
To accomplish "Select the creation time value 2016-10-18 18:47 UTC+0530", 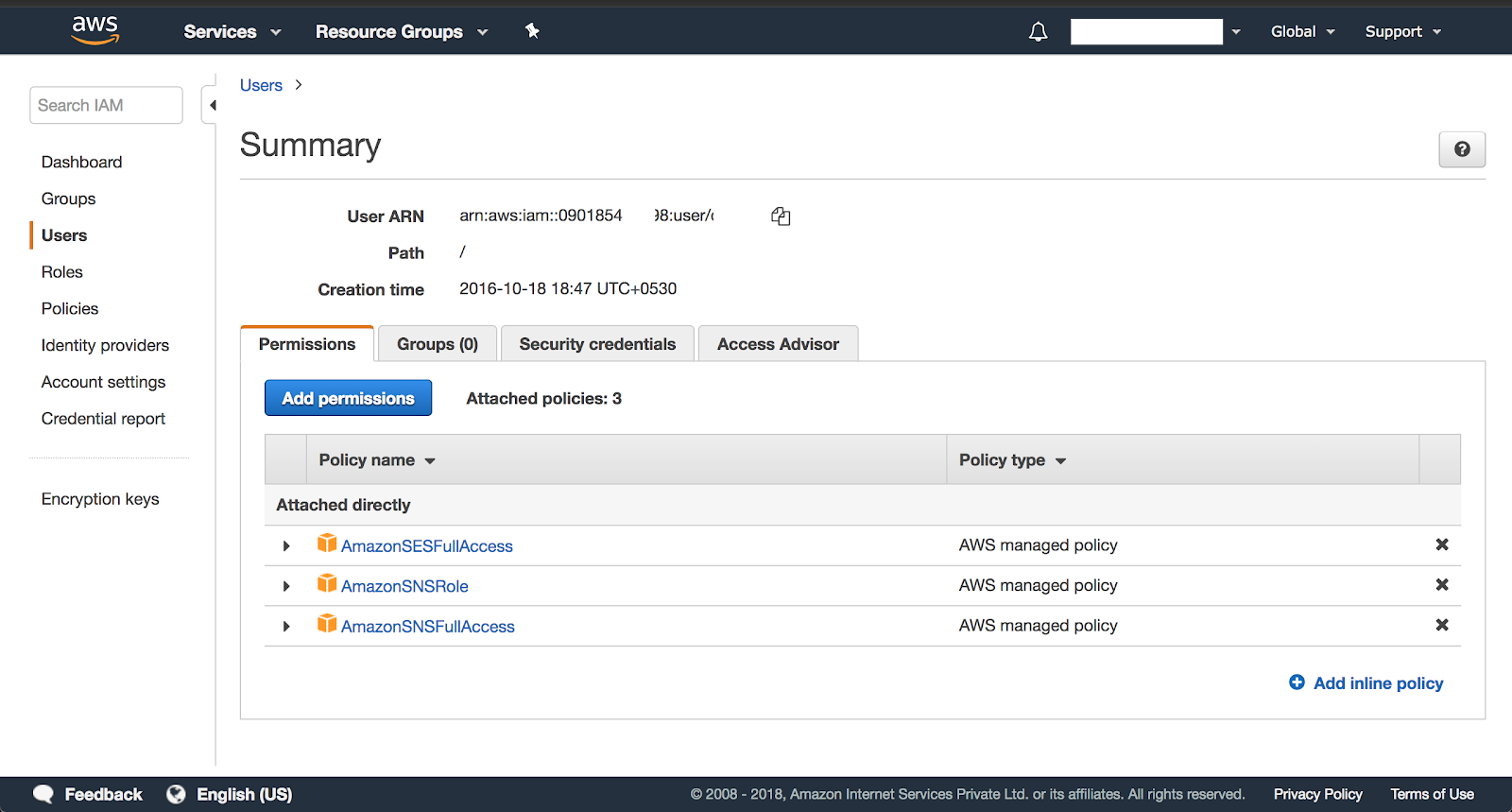I will click(568, 289).
